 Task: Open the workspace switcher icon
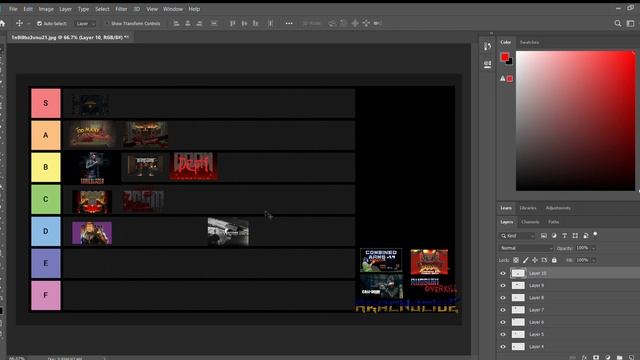631,24
